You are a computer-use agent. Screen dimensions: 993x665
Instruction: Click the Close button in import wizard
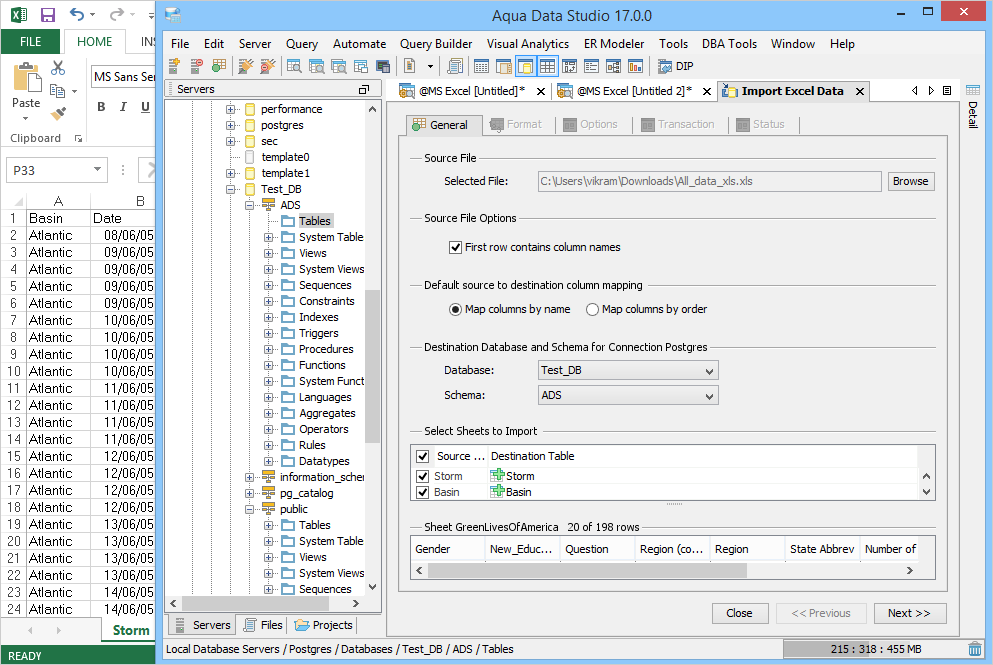click(x=739, y=613)
